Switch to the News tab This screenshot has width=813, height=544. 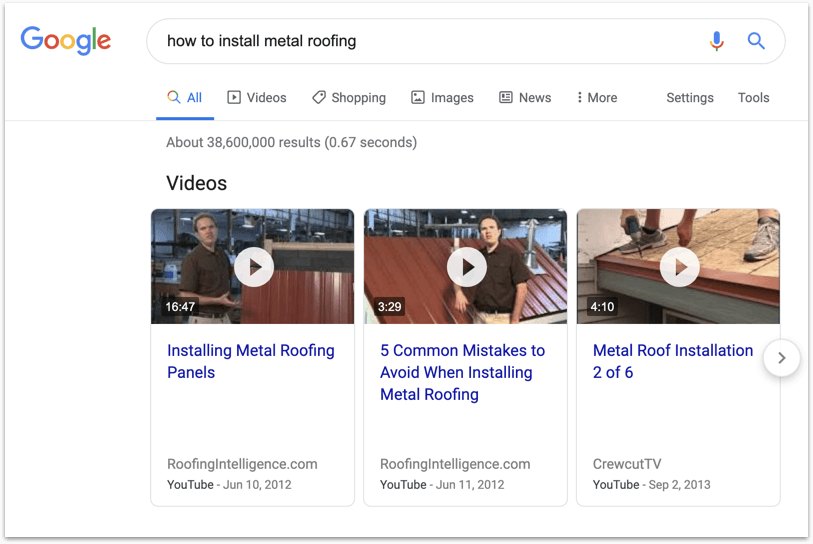(525, 98)
